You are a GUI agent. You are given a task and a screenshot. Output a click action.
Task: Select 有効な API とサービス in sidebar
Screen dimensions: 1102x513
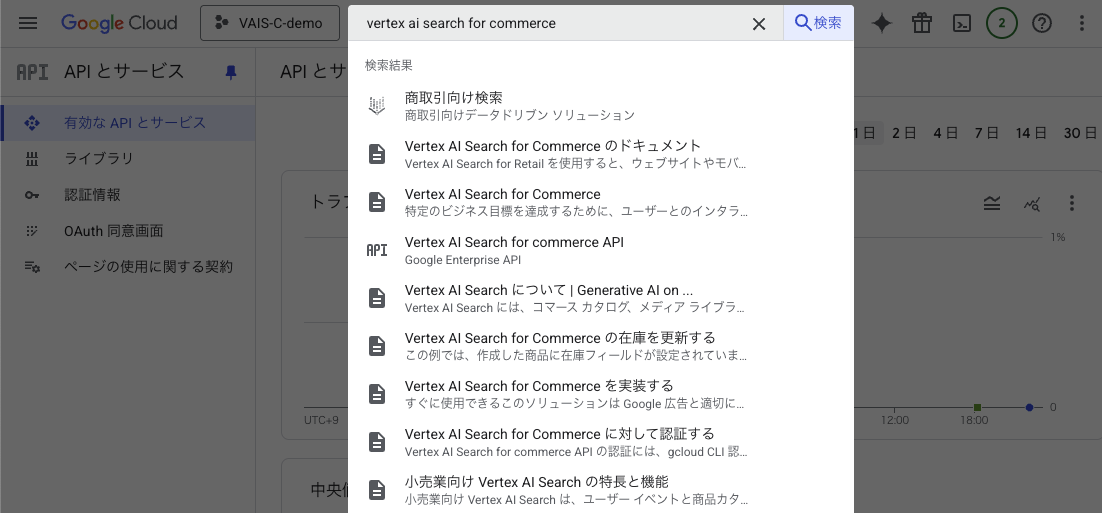point(127,123)
